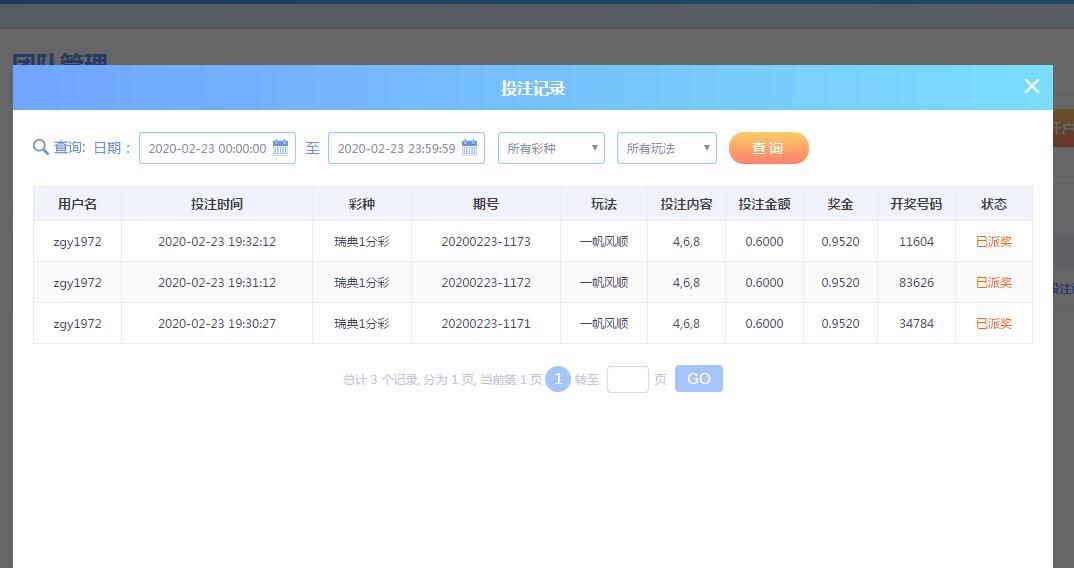Click the 奖金 column header
Viewport: 1074px width, 568px height.
coord(840,204)
